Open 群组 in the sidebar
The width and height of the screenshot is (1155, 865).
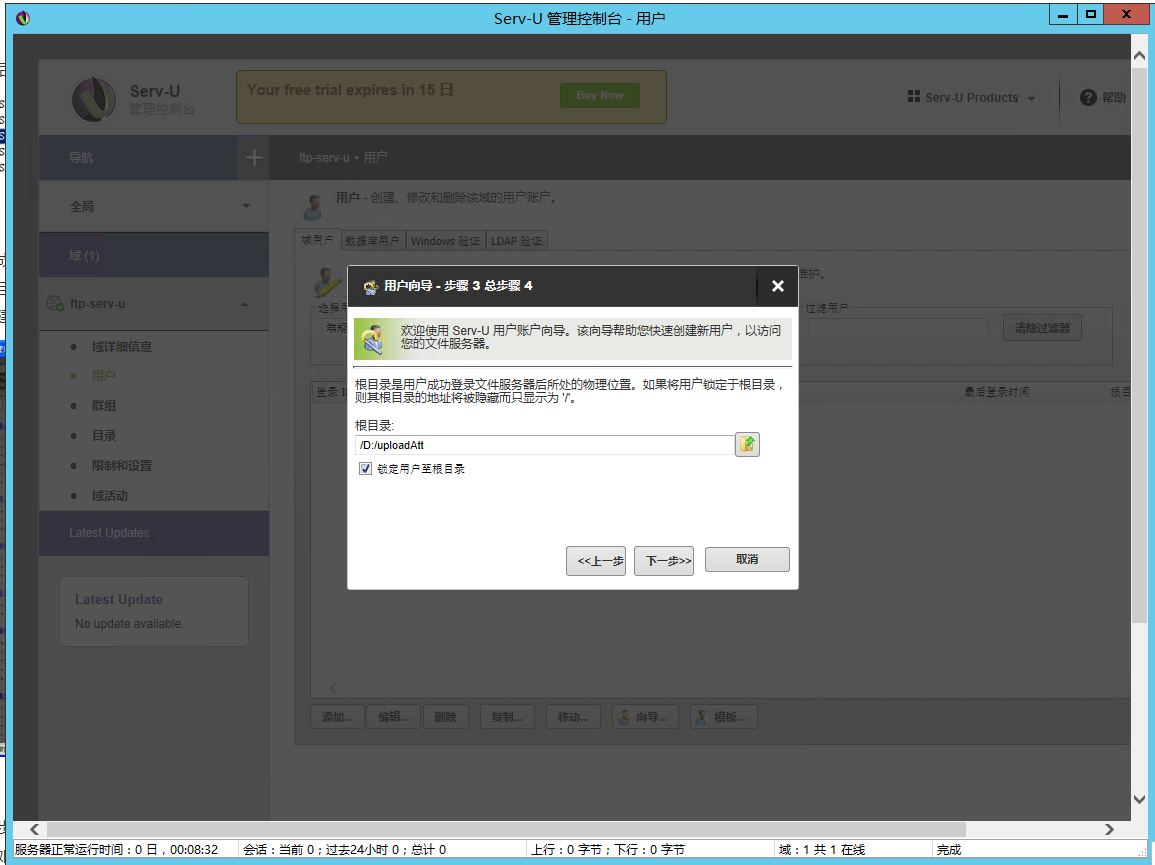click(104, 406)
